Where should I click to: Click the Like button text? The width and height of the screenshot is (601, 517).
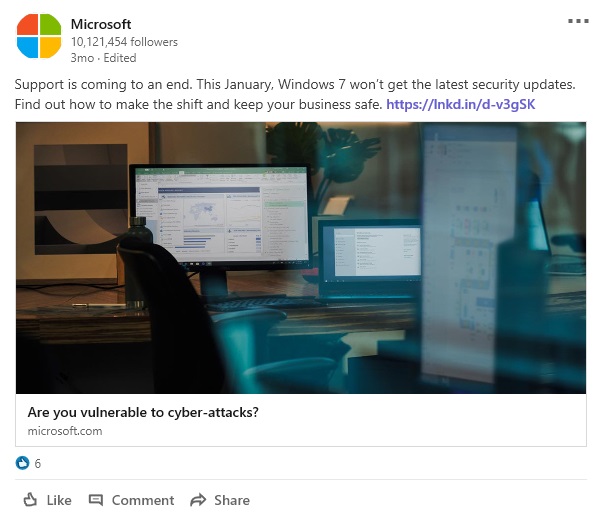coord(59,500)
